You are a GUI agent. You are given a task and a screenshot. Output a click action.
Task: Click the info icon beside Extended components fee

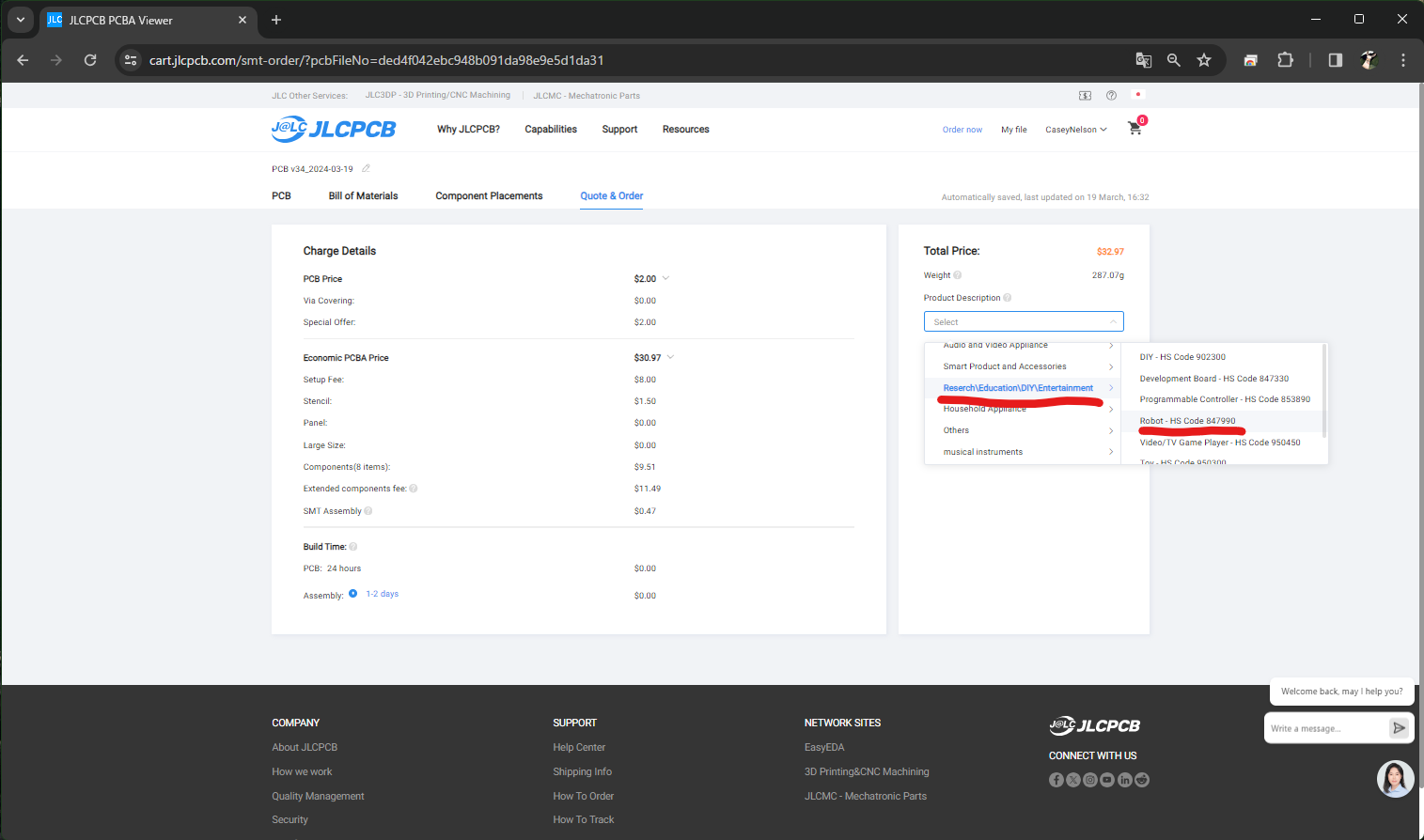click(414, 489)
